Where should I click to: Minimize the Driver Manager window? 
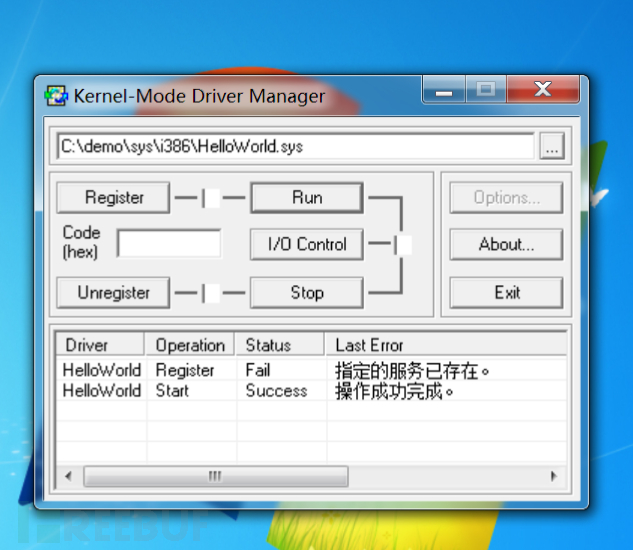(x=443, y=91)
